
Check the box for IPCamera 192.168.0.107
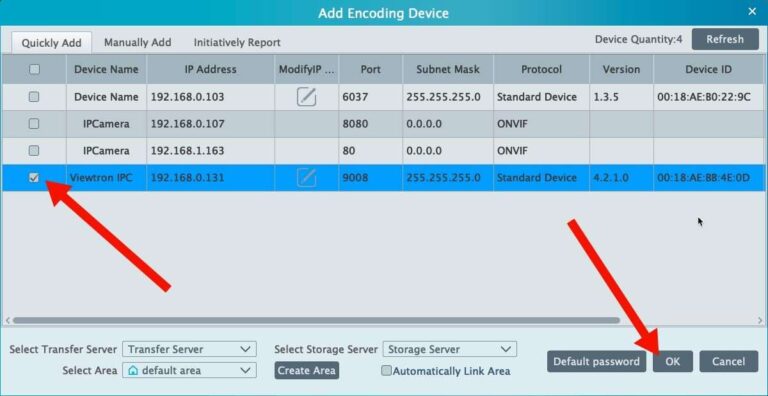tap(34, 124)
